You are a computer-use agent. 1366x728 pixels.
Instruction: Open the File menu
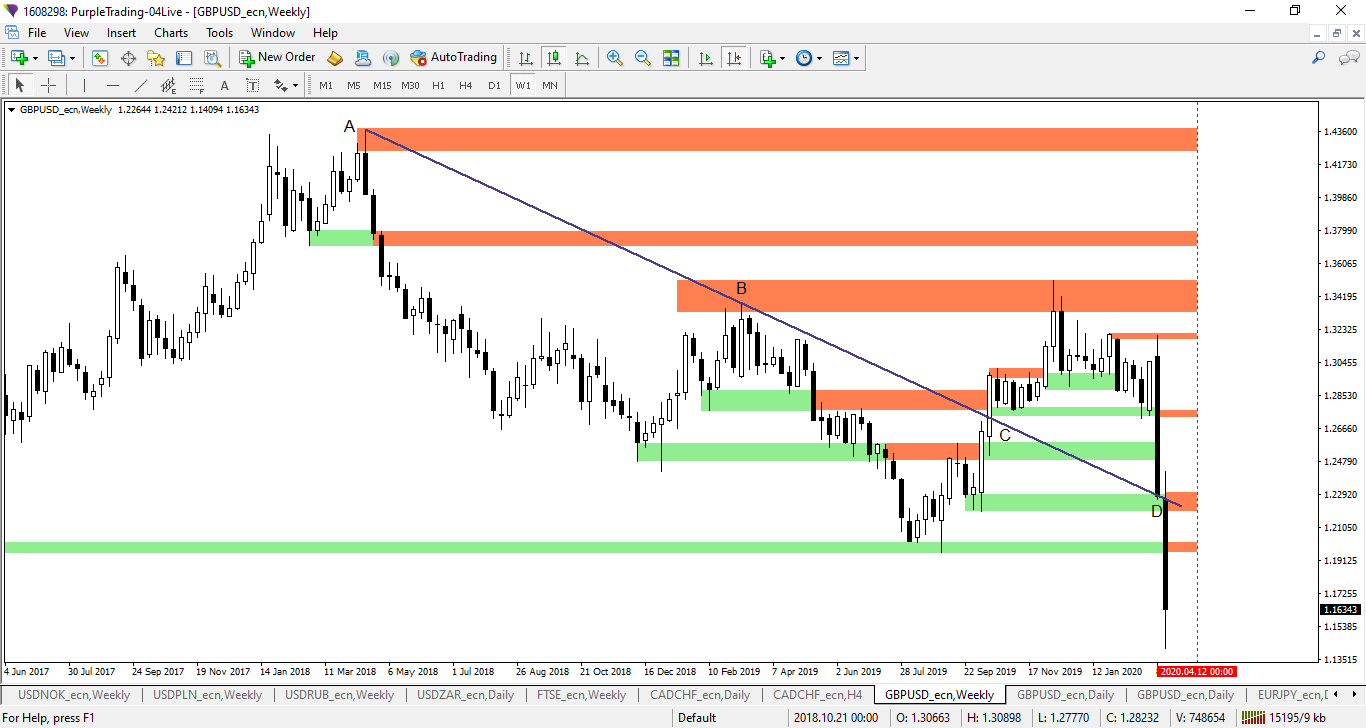coord(36,33)
